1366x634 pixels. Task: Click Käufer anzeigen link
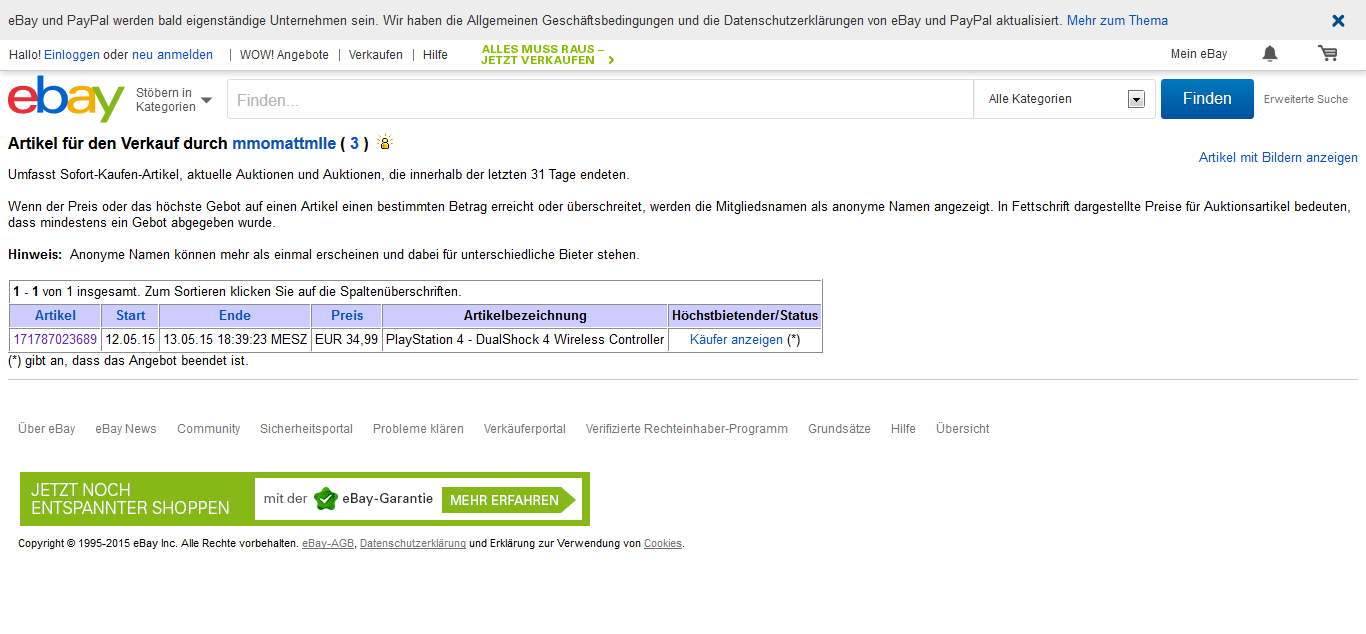coord(736,340)
